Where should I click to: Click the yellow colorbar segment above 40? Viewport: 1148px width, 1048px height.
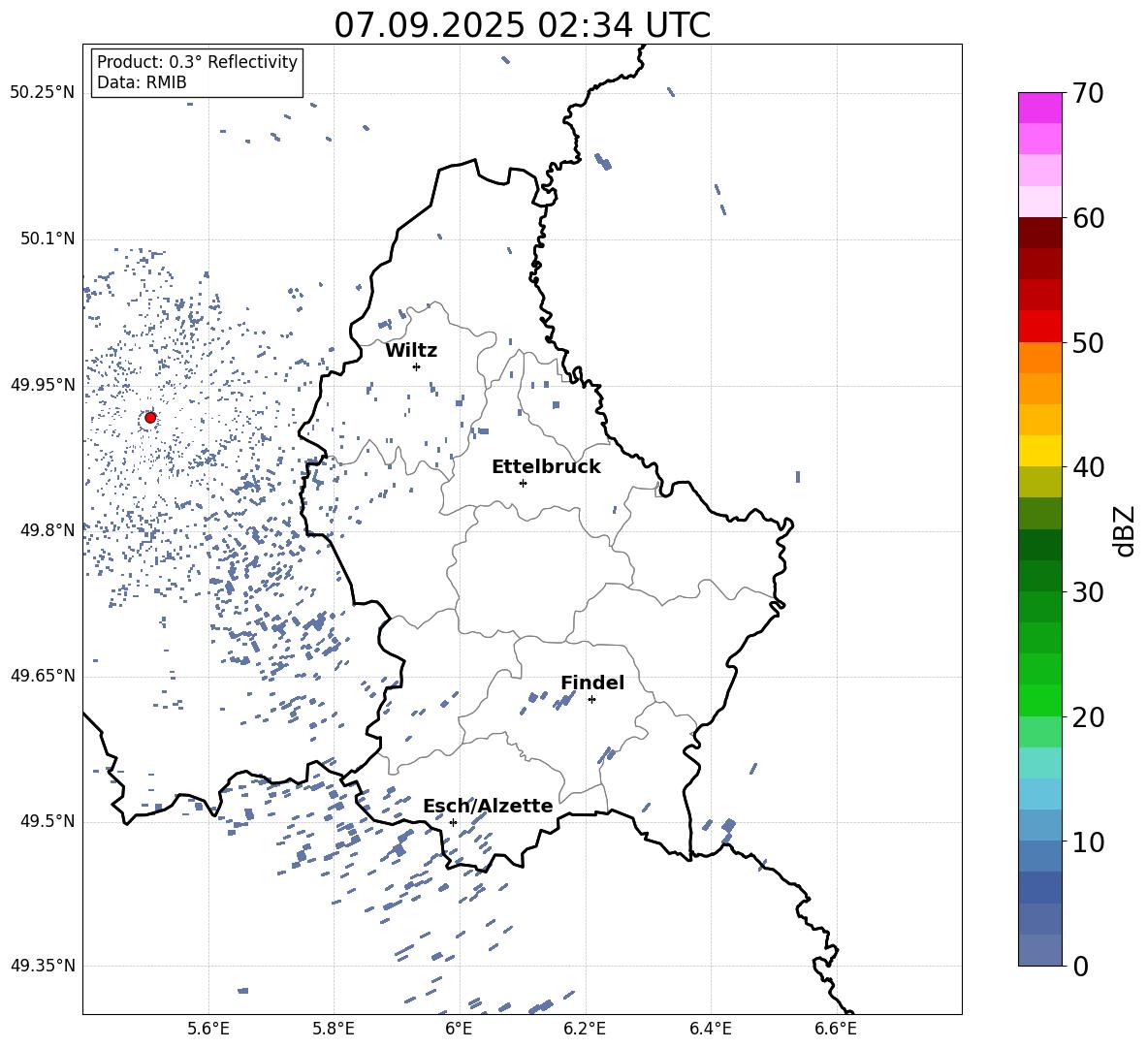pos(1040,451)
